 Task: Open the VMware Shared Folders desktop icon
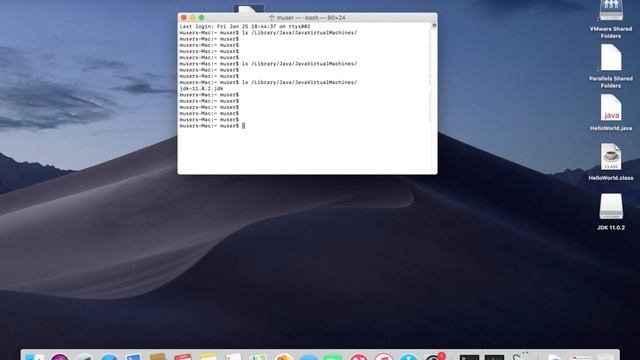[611, 10]
